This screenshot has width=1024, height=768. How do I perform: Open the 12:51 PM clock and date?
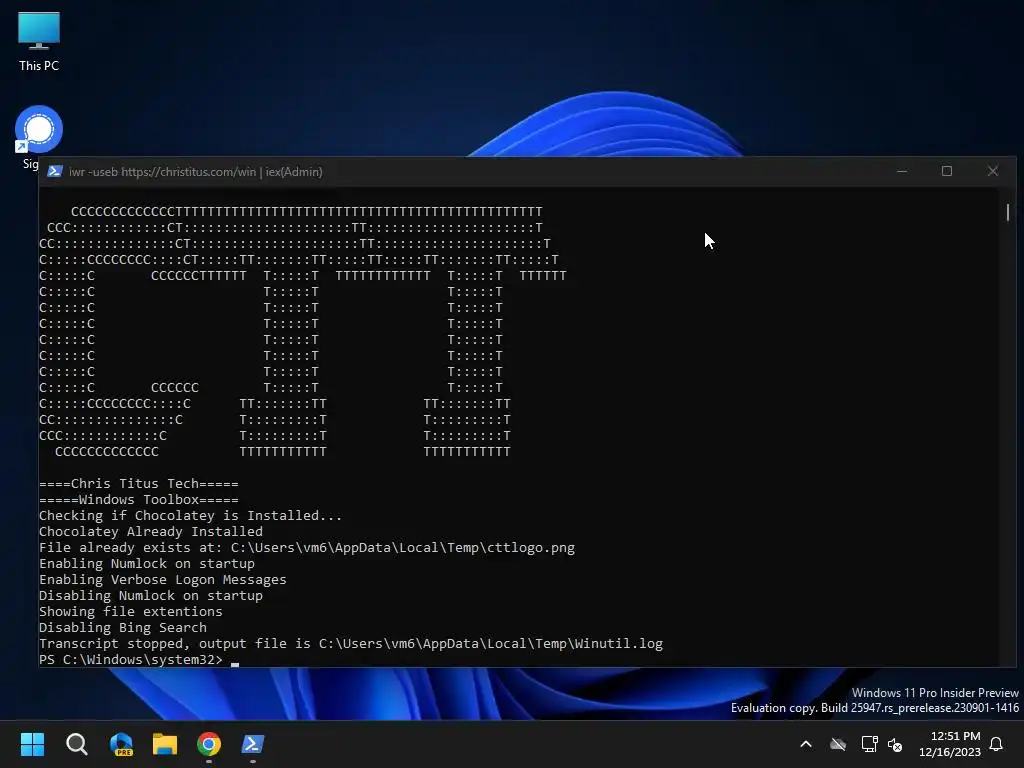pos(950,744)
